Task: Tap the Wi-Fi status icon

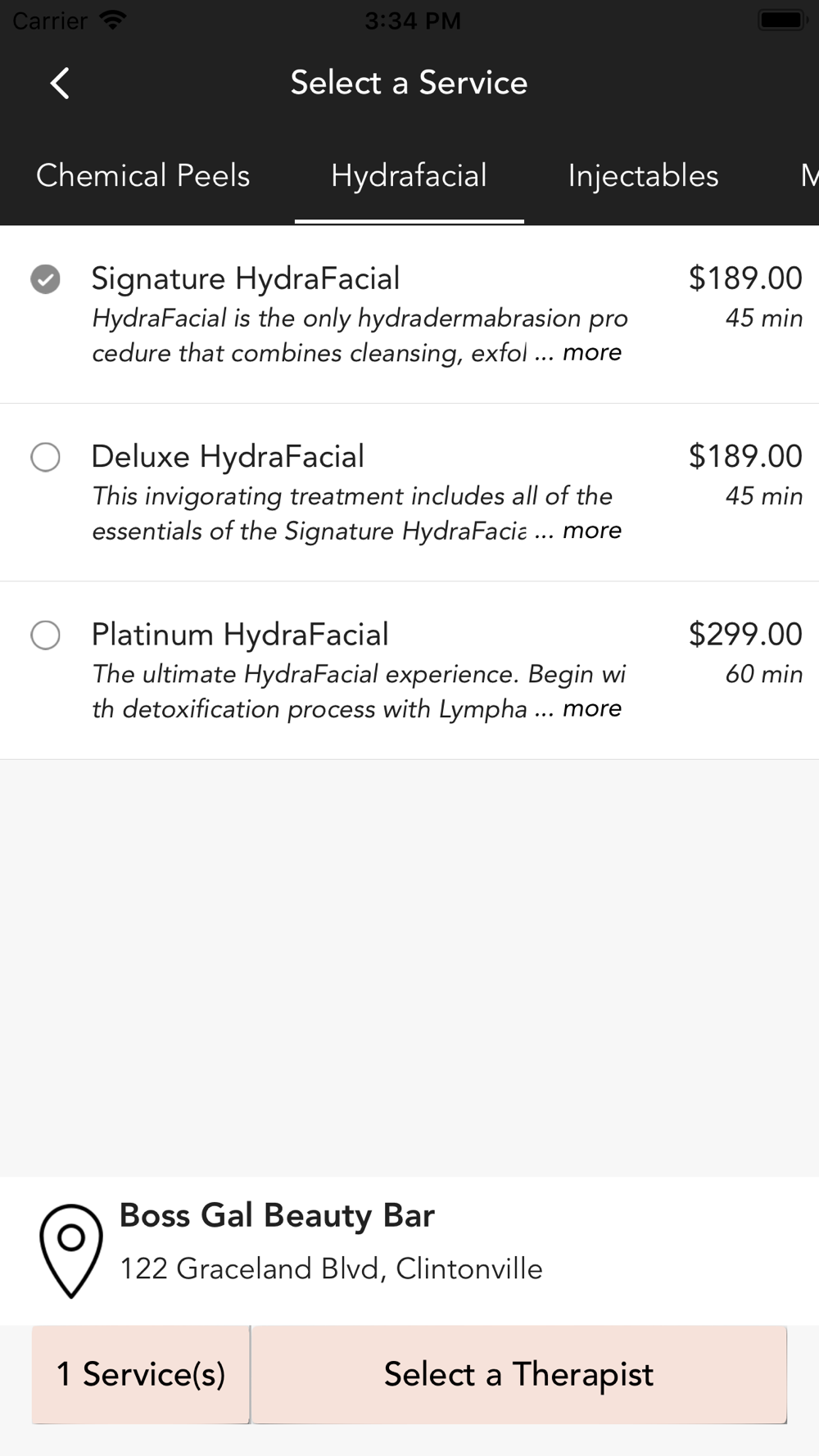Action: pyautogui.click(x=111, y=20)
